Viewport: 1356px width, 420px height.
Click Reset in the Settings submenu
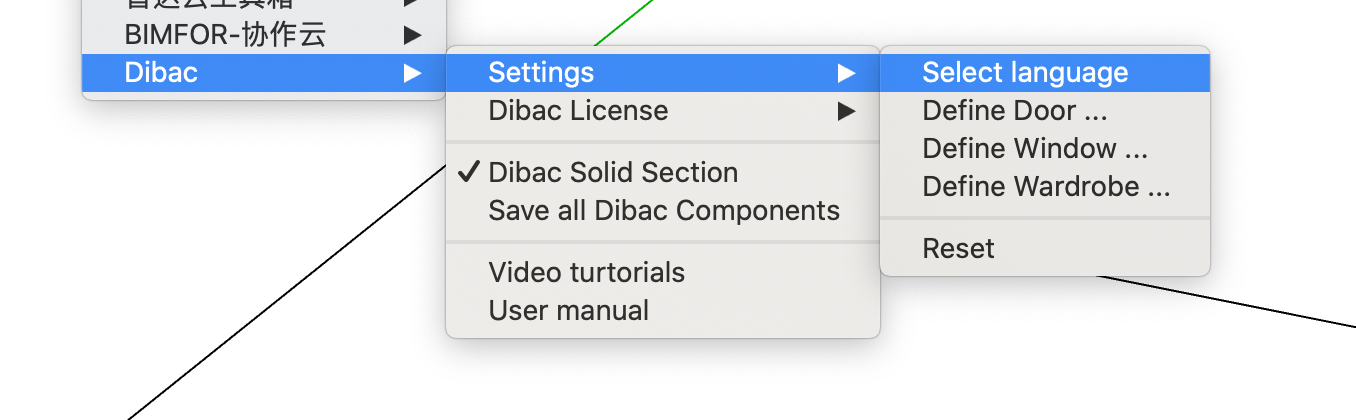pos(958,248)
